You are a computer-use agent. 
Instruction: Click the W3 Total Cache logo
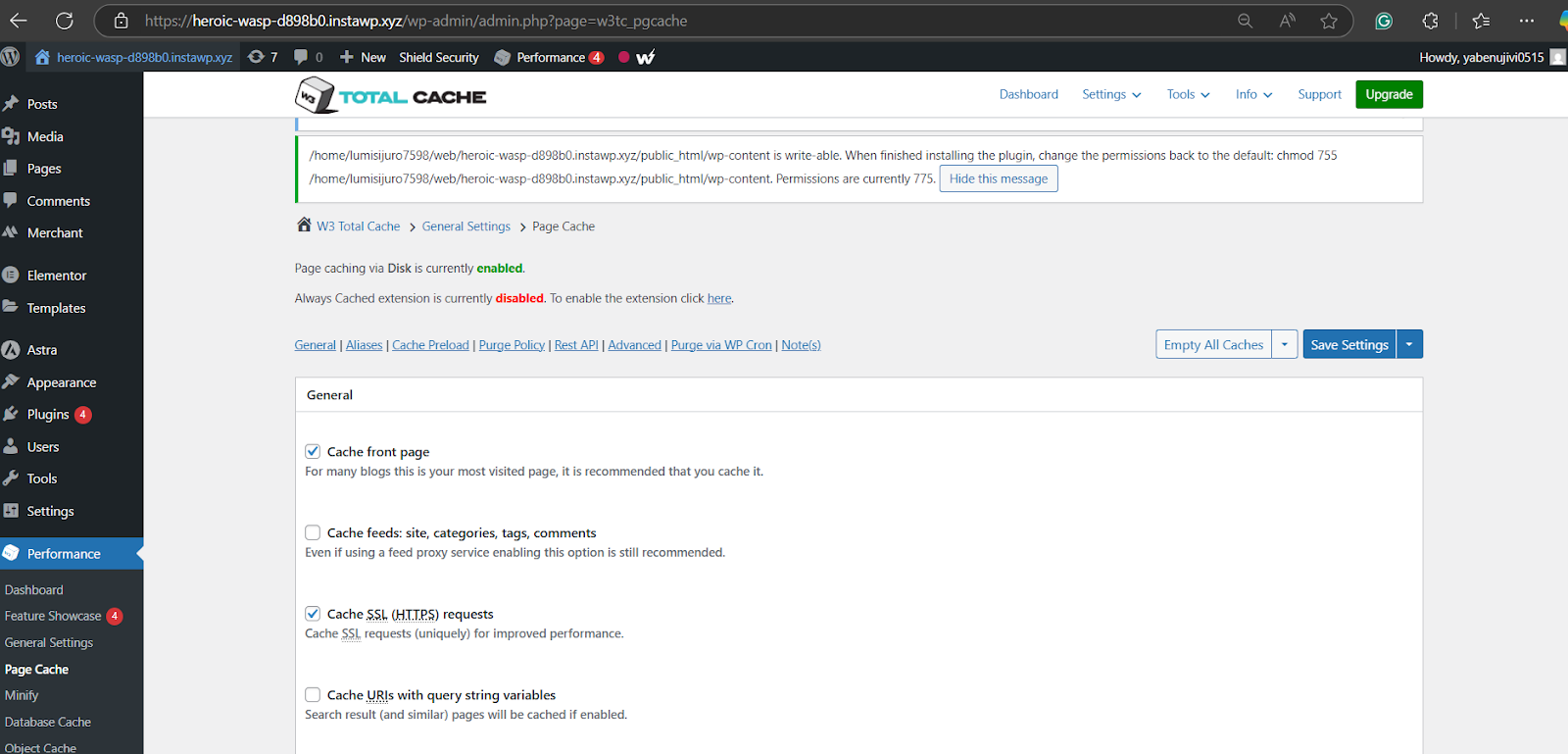391,95
